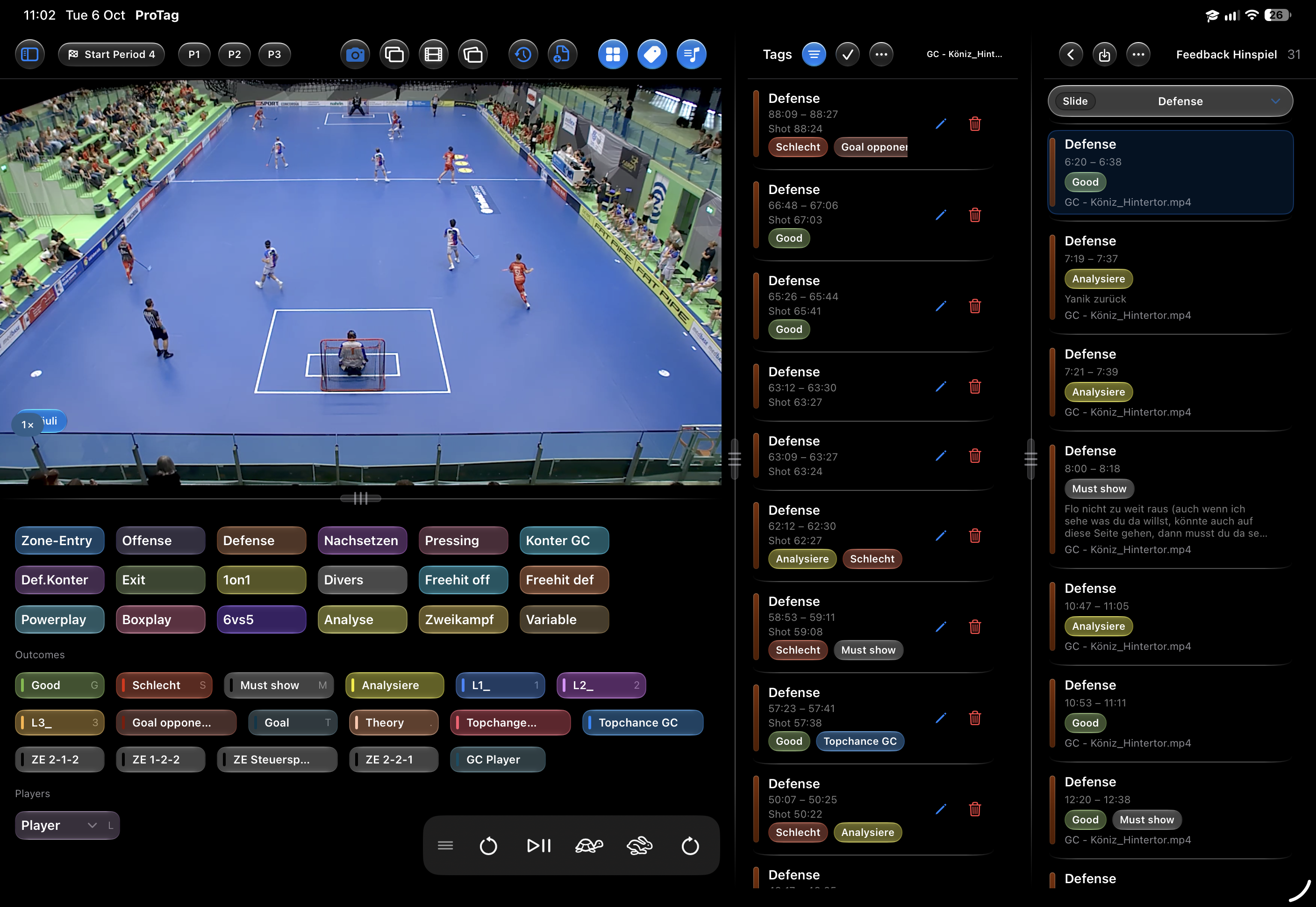1316x907 pixels.
Task: Export the Feedback Hinspiel playlist
Action: [x=1104, y=55]
